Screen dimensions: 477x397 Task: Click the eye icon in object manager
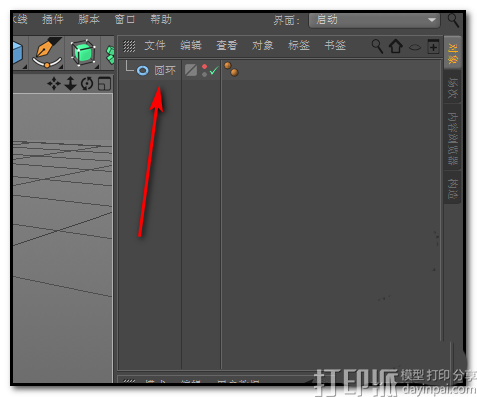pos(415,47)
